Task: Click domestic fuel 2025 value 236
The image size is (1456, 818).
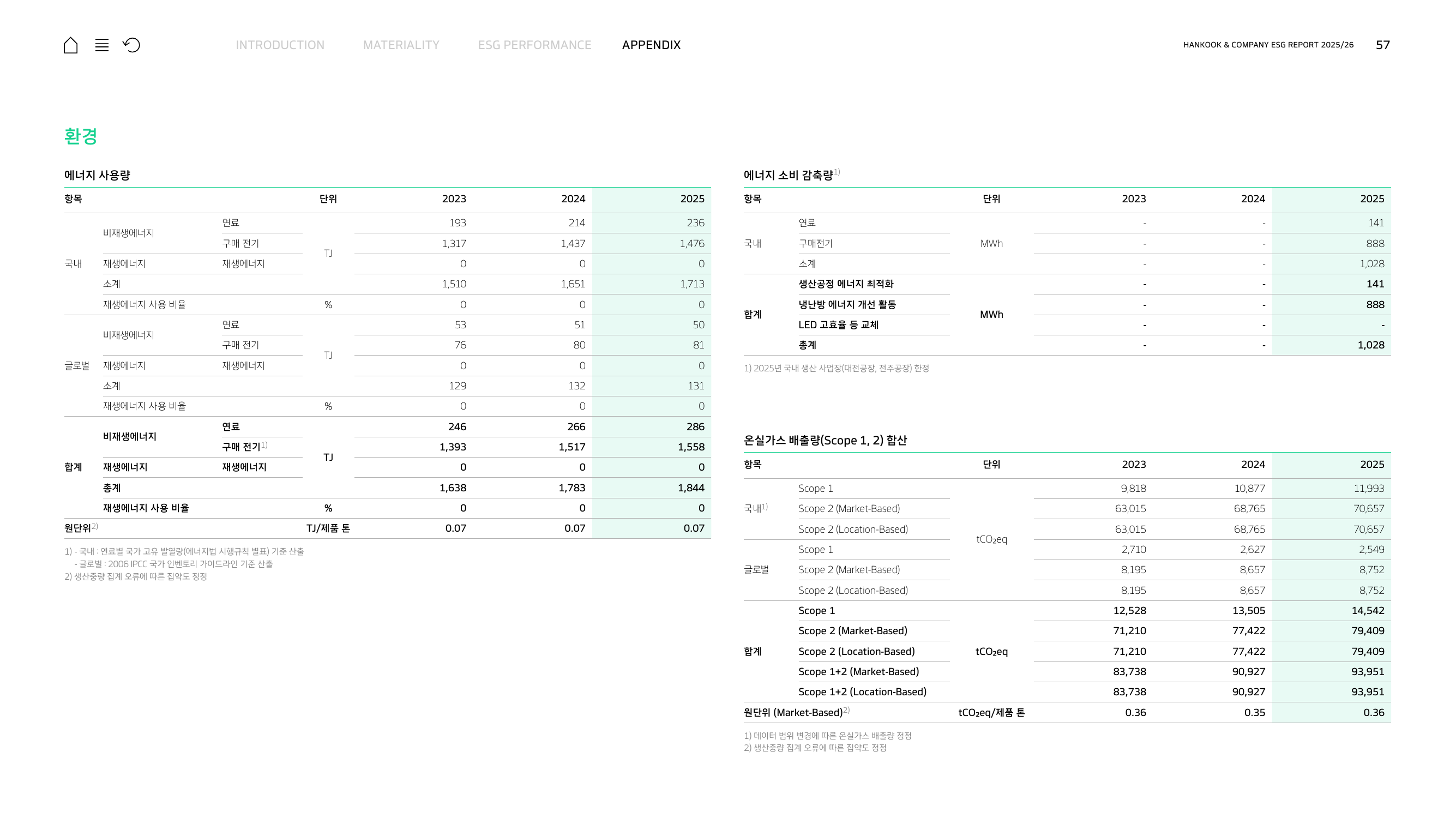Action: coord(695,222)
